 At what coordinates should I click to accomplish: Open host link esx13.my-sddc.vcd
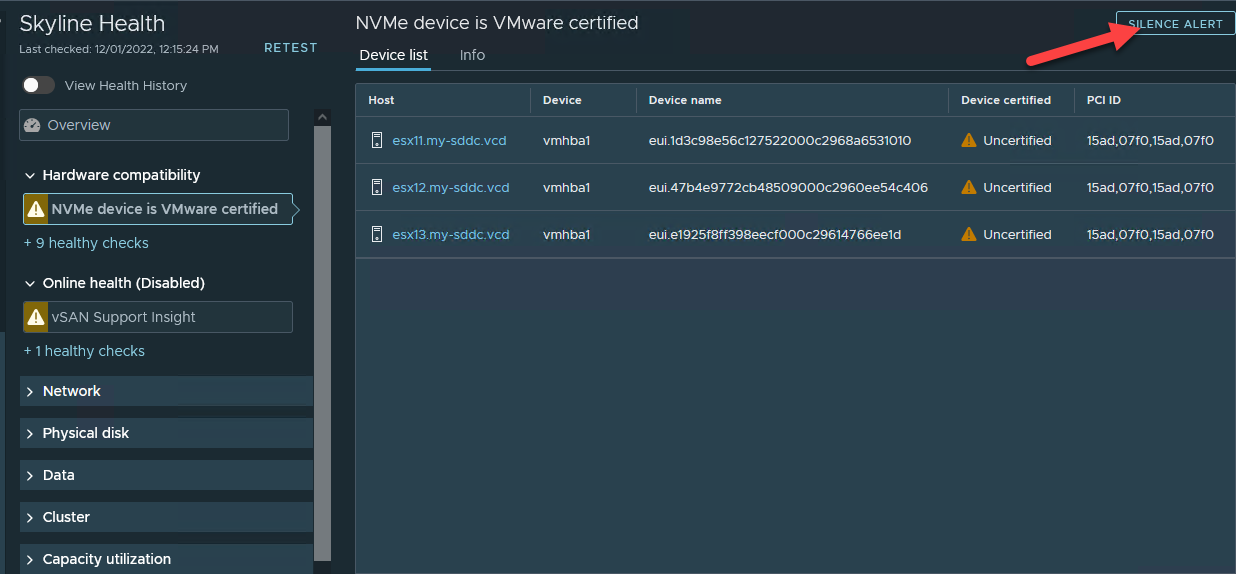pyautogui.click(x=451, y=234)
